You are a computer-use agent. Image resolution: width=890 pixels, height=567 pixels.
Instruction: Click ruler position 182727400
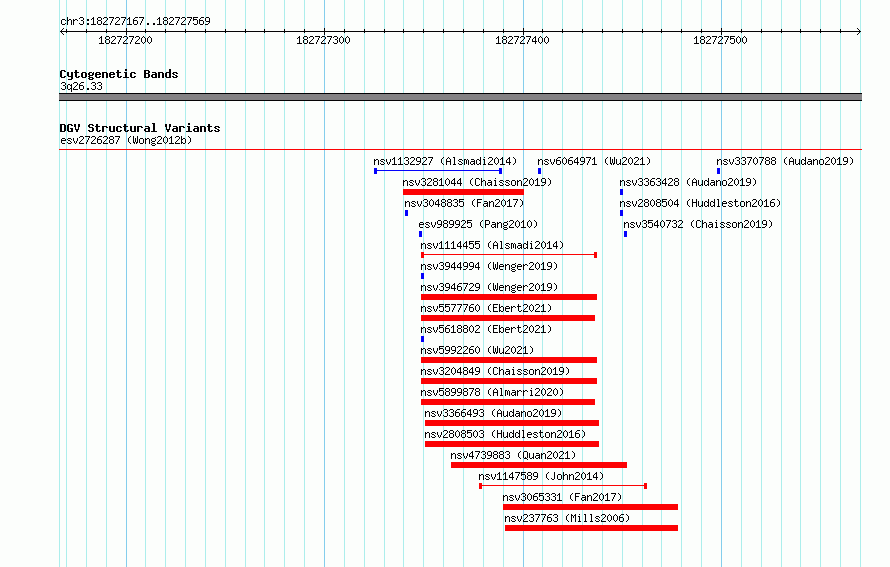coord(522,40)
